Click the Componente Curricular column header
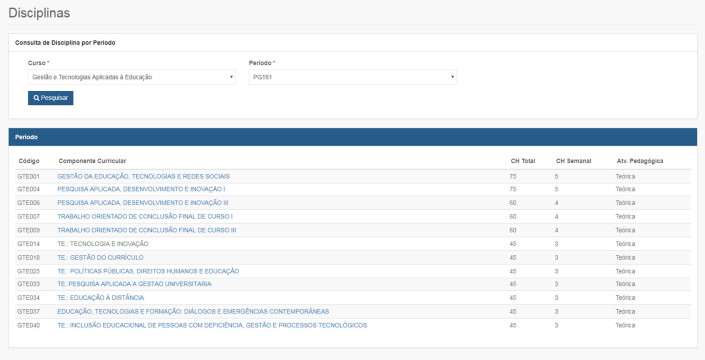 (x=92, y=161)
